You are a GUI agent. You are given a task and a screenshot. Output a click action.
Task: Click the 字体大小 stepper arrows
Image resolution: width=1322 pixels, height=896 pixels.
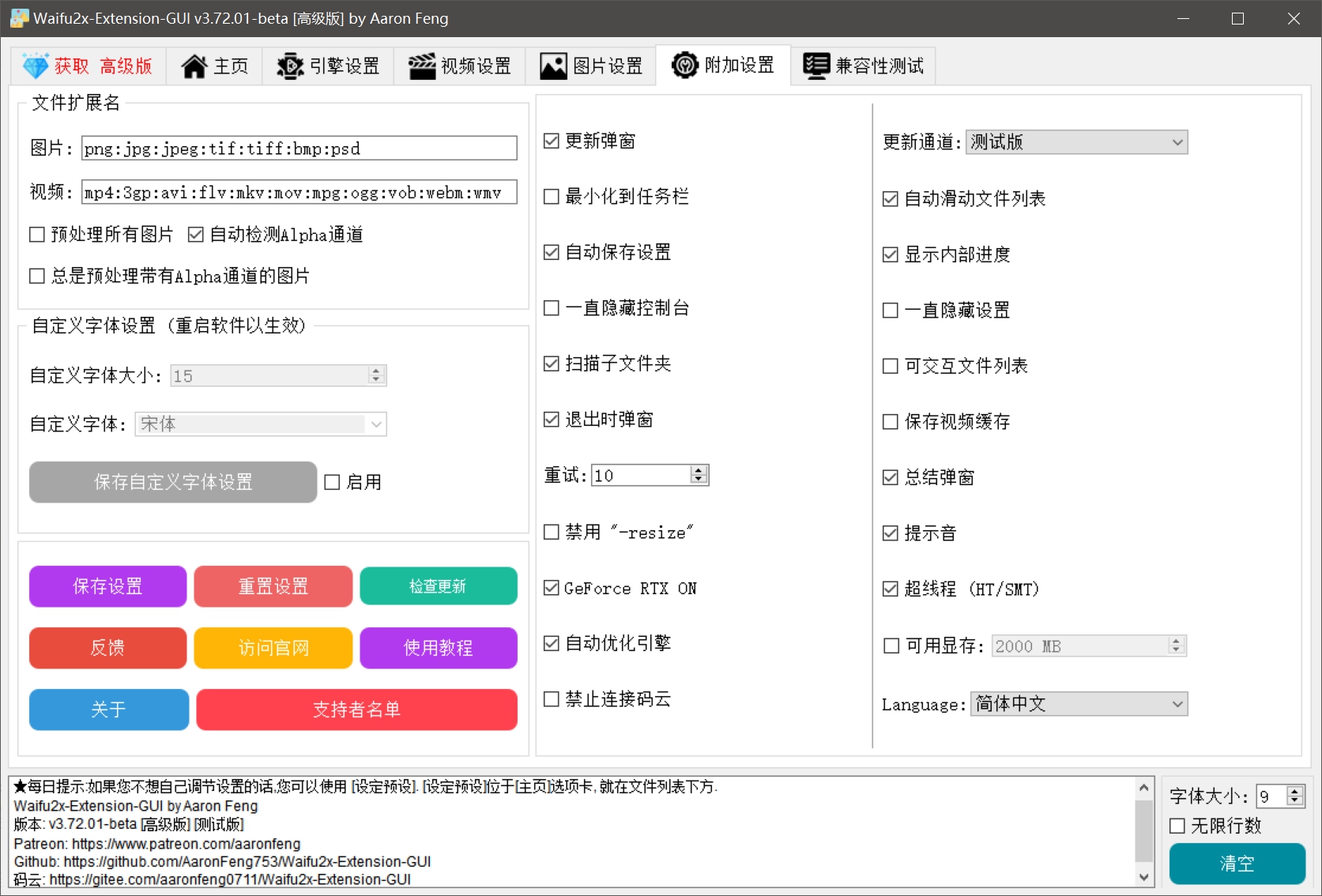pyautogui.click(x=1294, y=796)
